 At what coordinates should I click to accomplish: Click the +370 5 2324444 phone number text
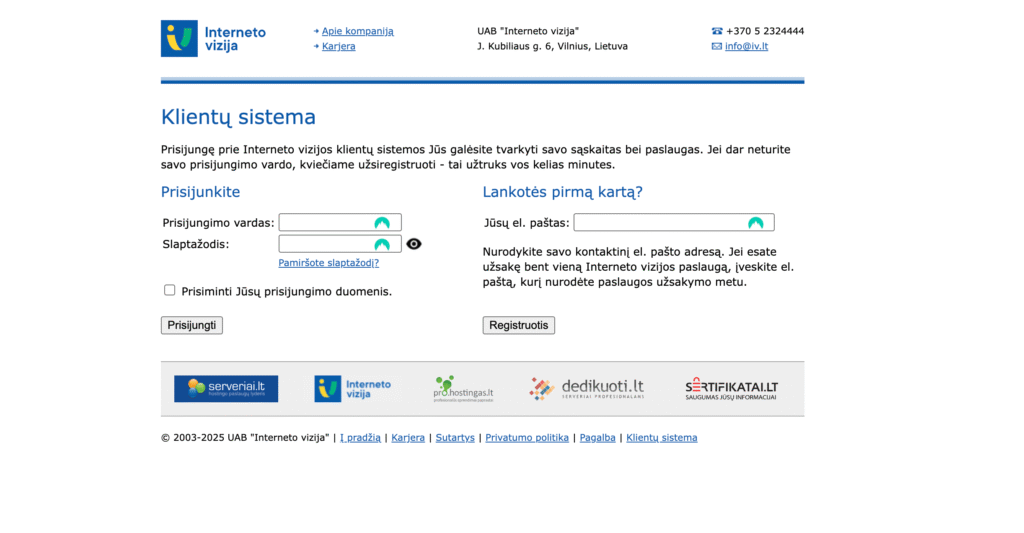[765, 31]
